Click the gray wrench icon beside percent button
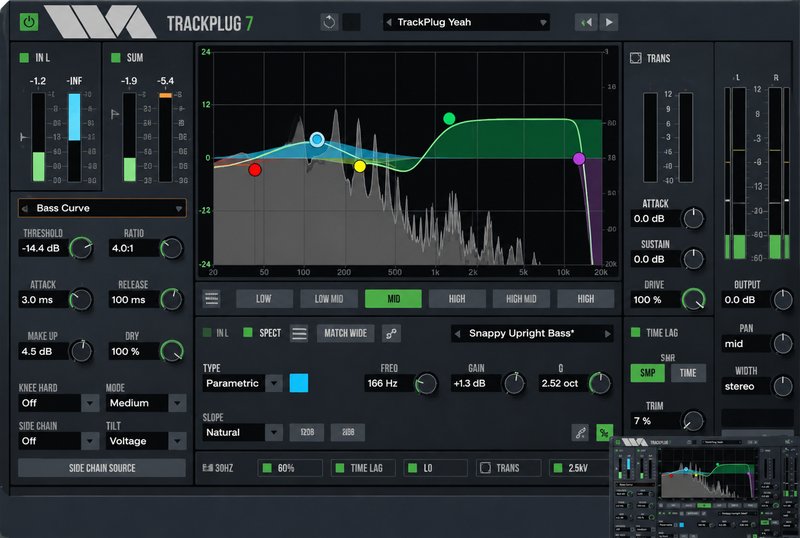 (581, 433)
